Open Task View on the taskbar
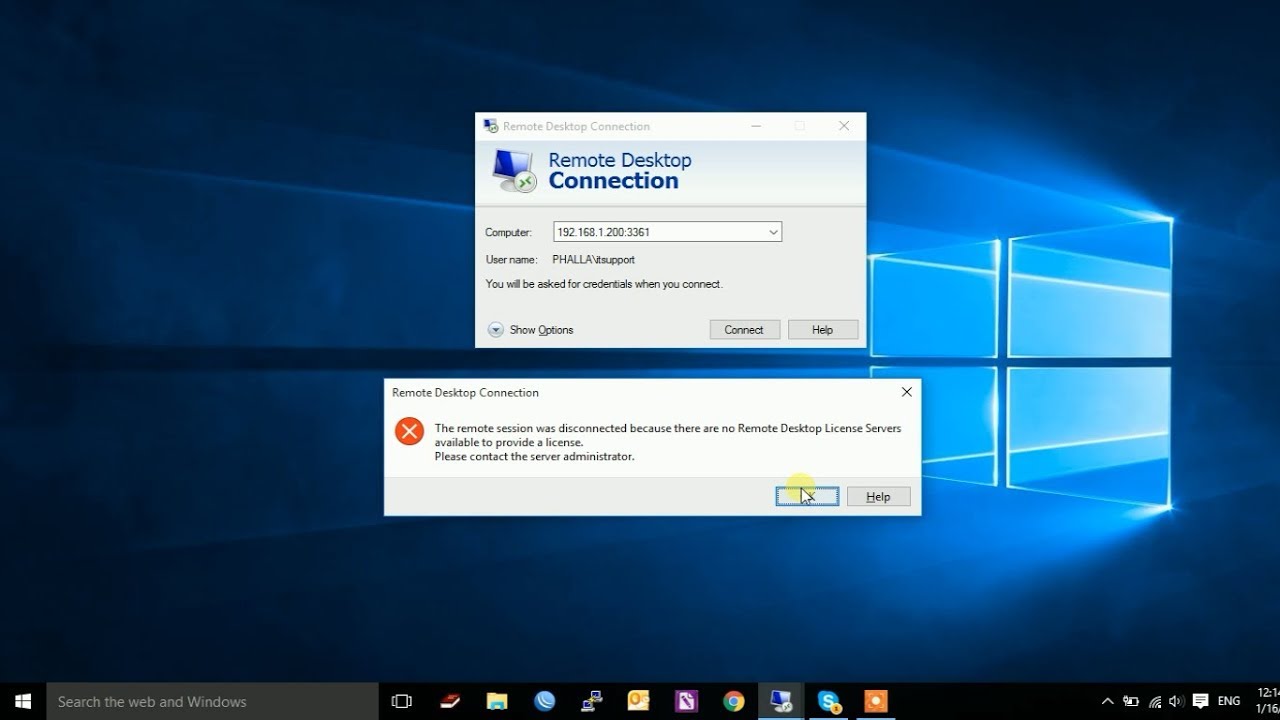1280x720 pixels. tap(402, 701)
